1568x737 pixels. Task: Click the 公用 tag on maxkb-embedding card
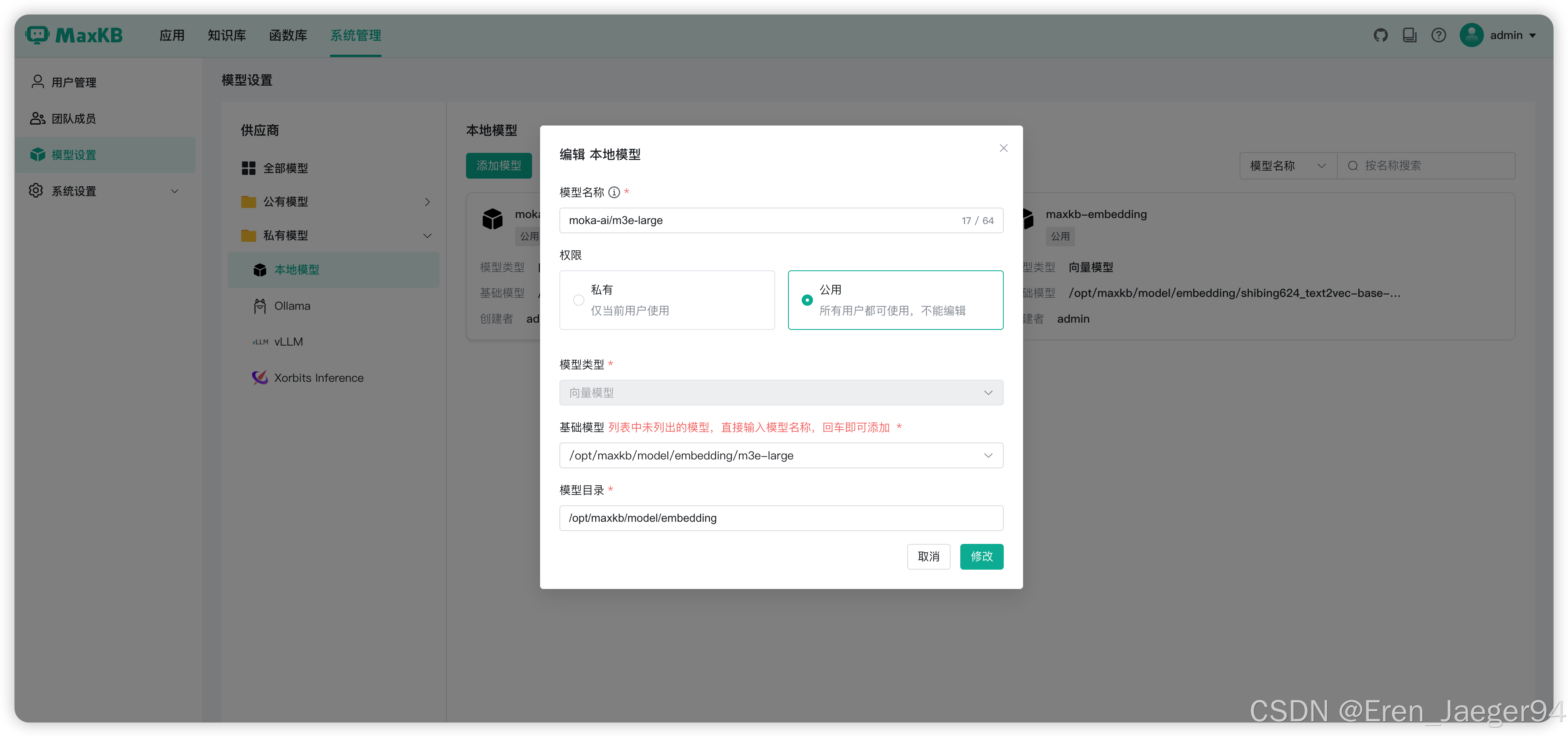pyautogui.click(x=1060, y=236)
